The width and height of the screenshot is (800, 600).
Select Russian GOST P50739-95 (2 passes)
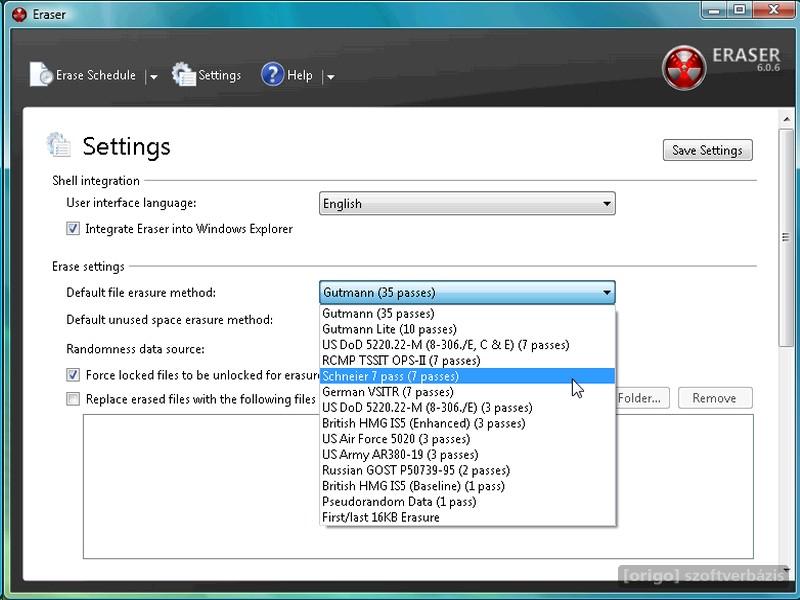point(467,470)
